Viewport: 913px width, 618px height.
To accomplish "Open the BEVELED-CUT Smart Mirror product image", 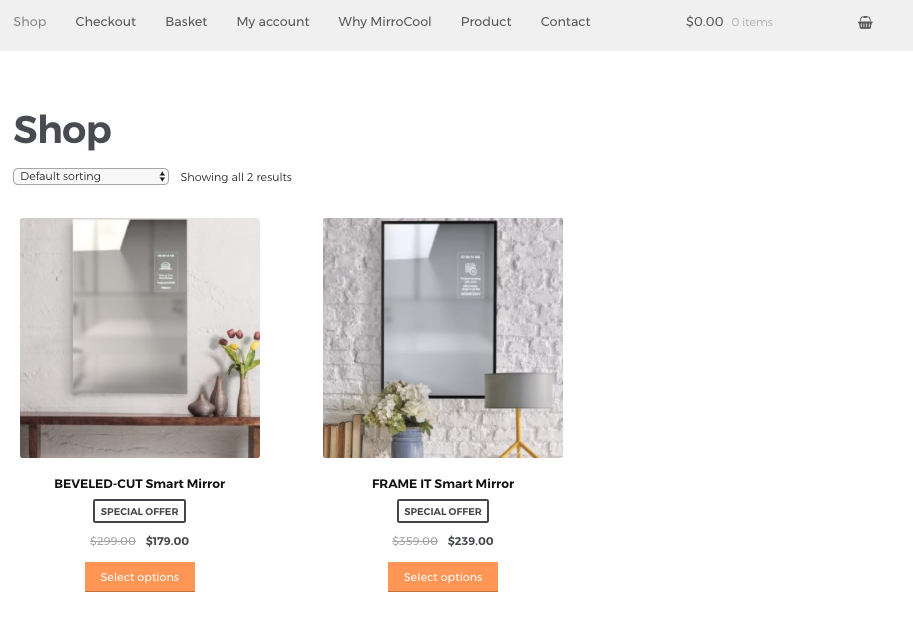I will pyautogui.click(x=140, y=338).
